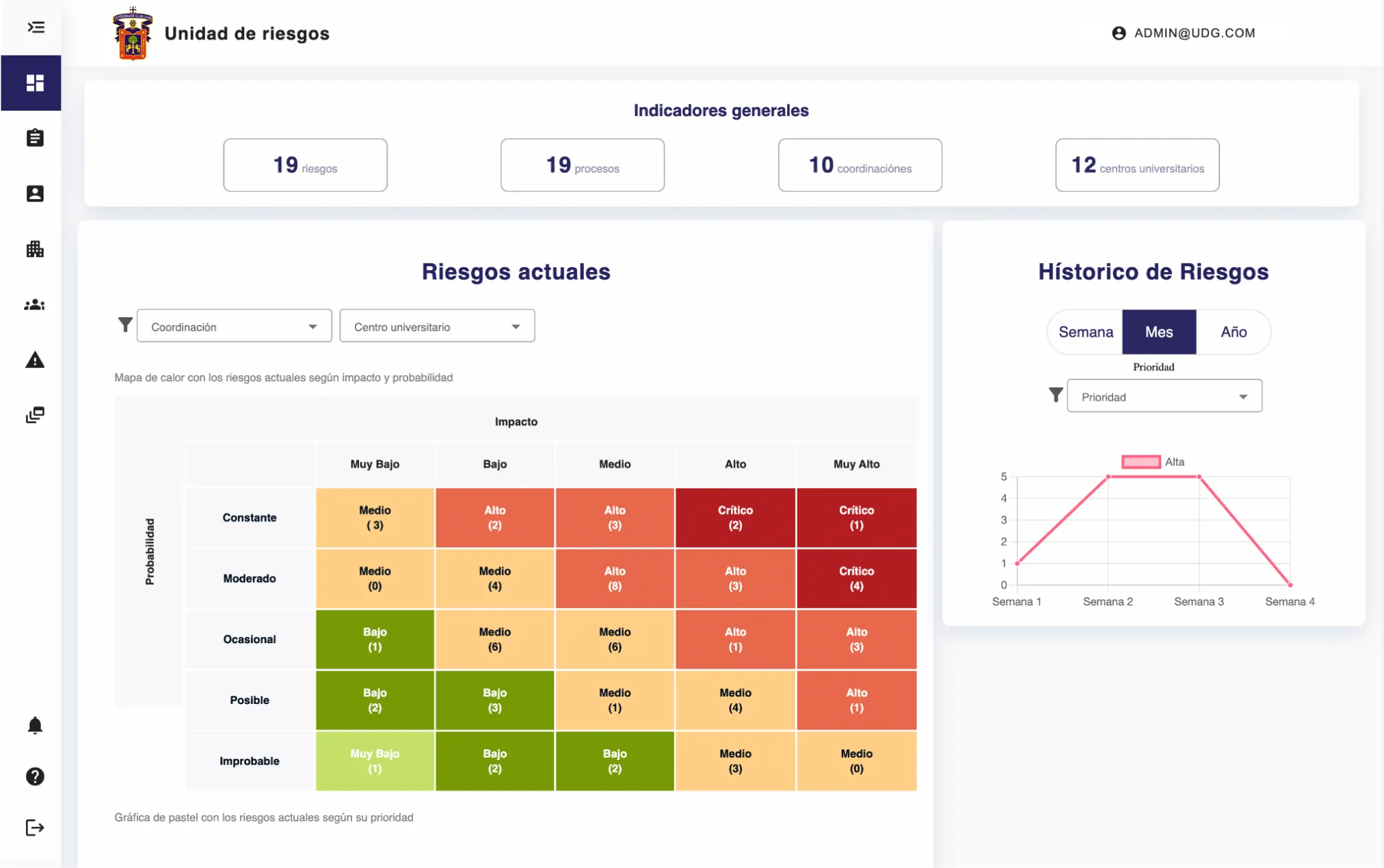Click the Constante / Muy Bajo cell Medio (3)

375,518
